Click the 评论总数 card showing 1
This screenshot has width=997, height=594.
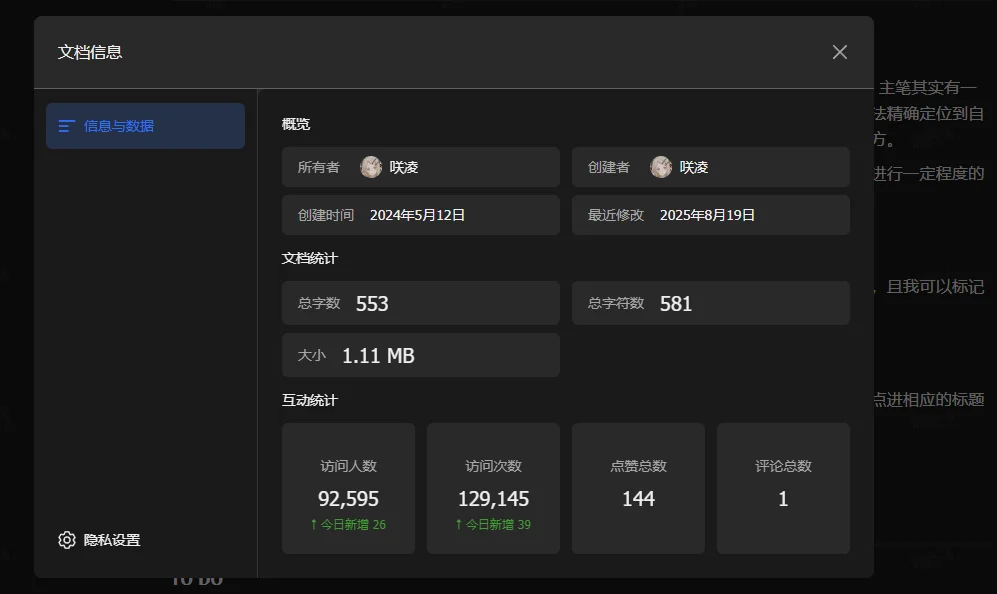[x=783, y=488]
